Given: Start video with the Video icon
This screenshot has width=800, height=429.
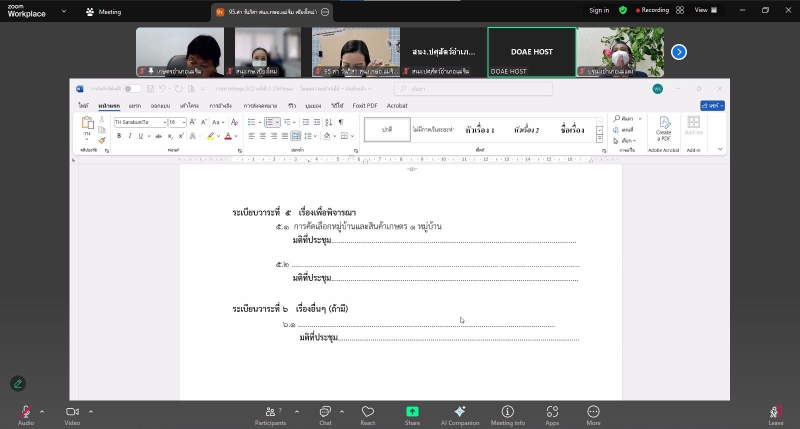Looking at the screenshot, I should (x=72, y=411).
